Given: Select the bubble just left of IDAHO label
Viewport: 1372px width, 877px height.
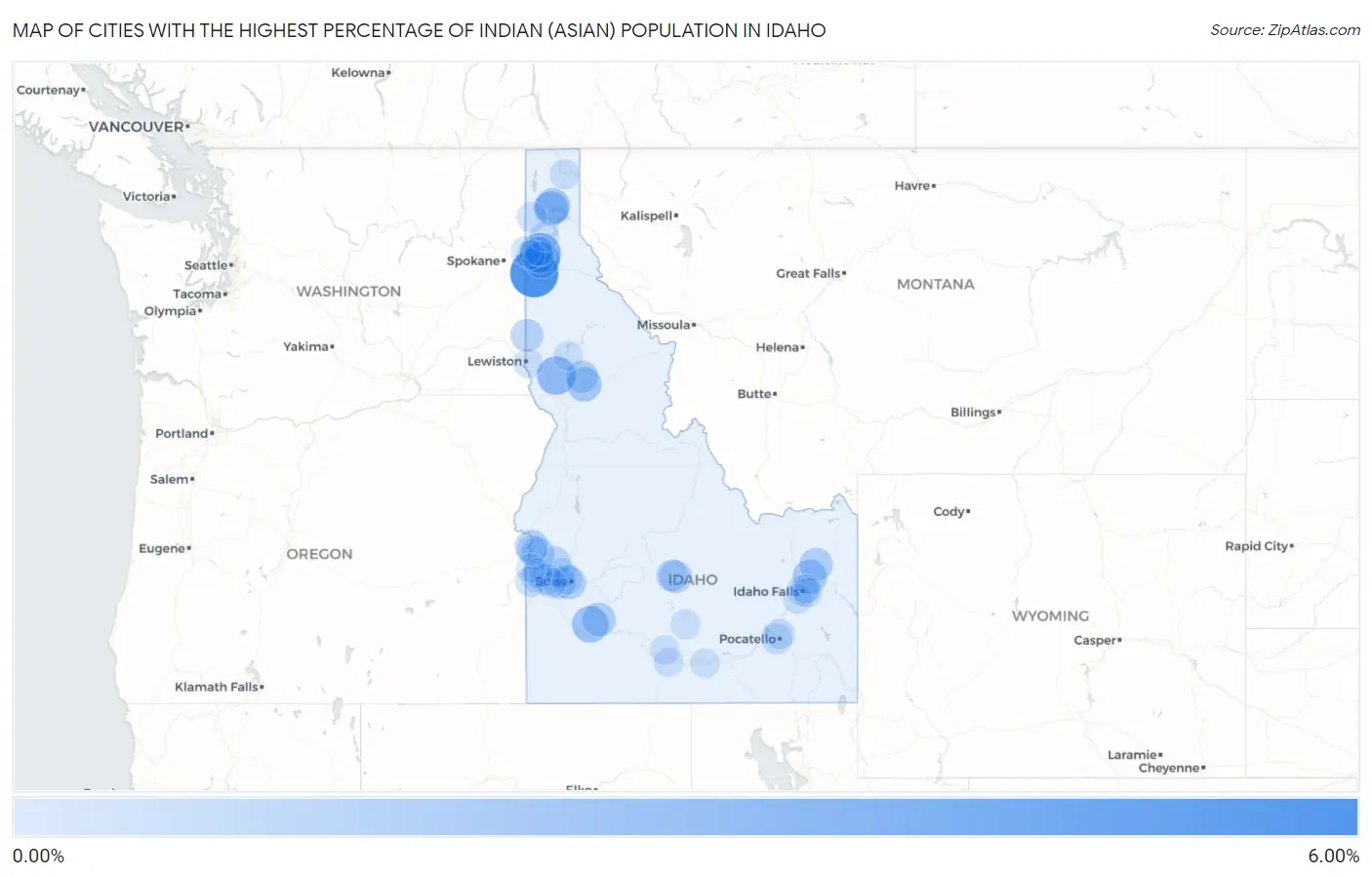Looking at the screenshot, I should pos(673,577).
